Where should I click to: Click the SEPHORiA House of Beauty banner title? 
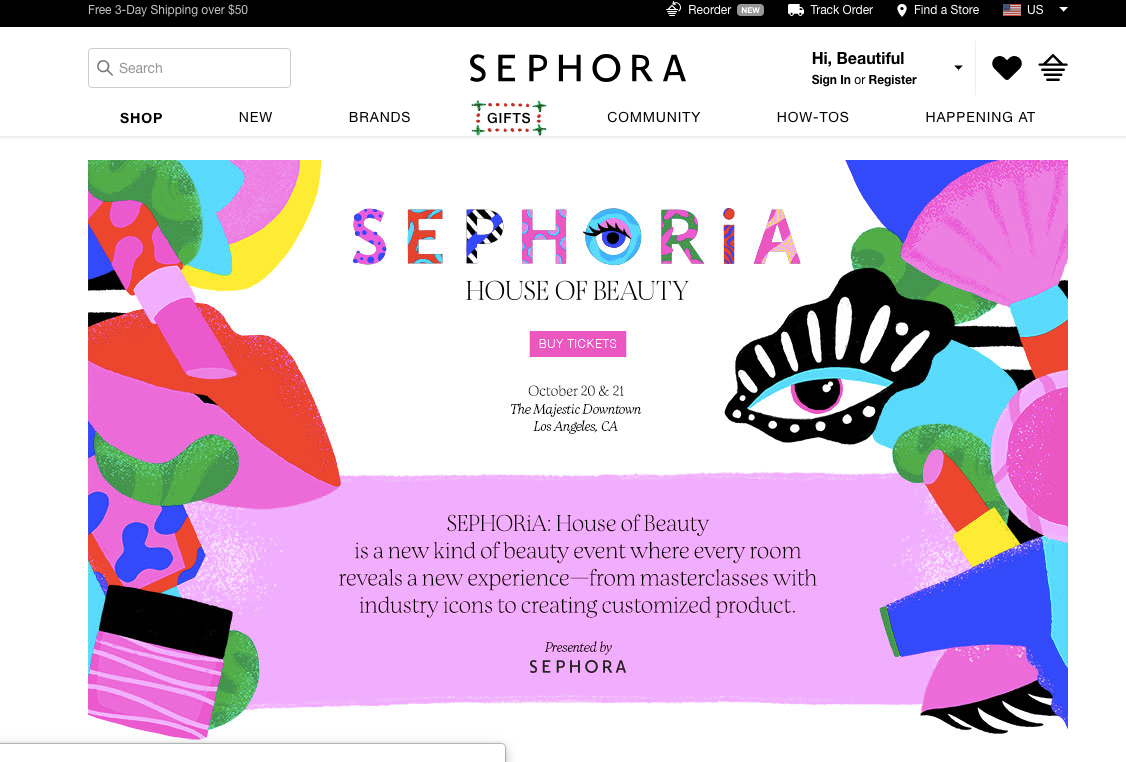[577, 255]
